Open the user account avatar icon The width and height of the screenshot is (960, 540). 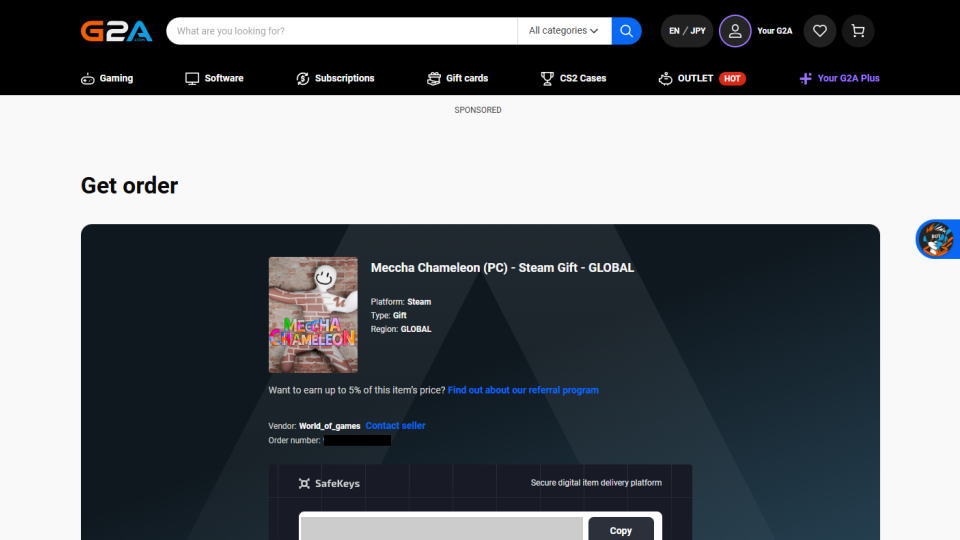pos(735,31)
